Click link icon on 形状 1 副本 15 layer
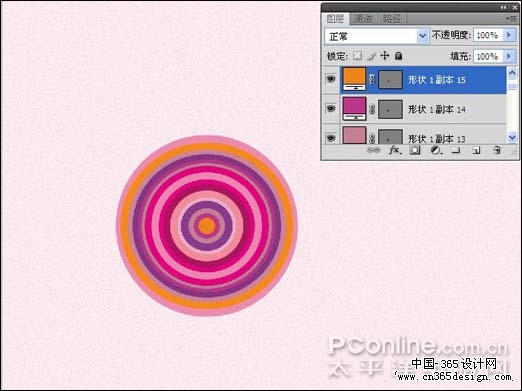522x391 pixels. coord(372,79)
